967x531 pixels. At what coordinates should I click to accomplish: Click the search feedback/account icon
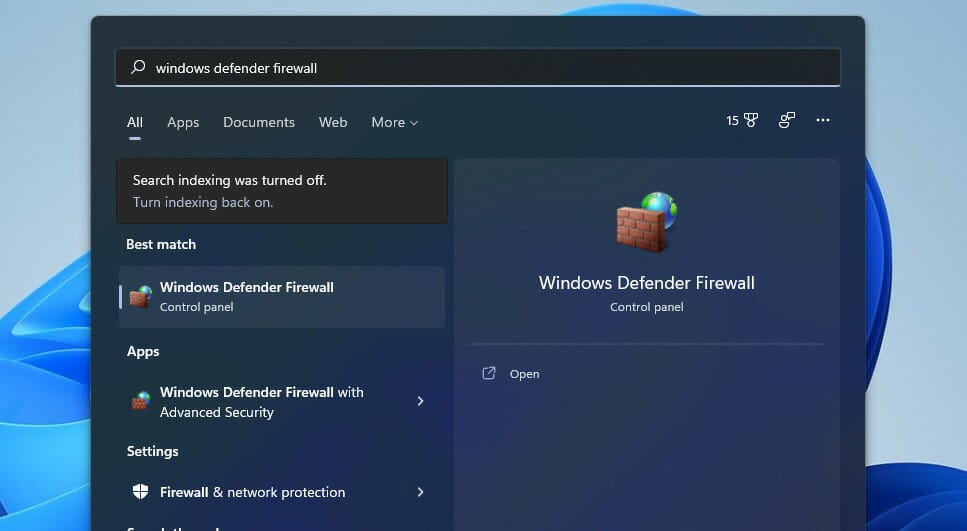786,120
